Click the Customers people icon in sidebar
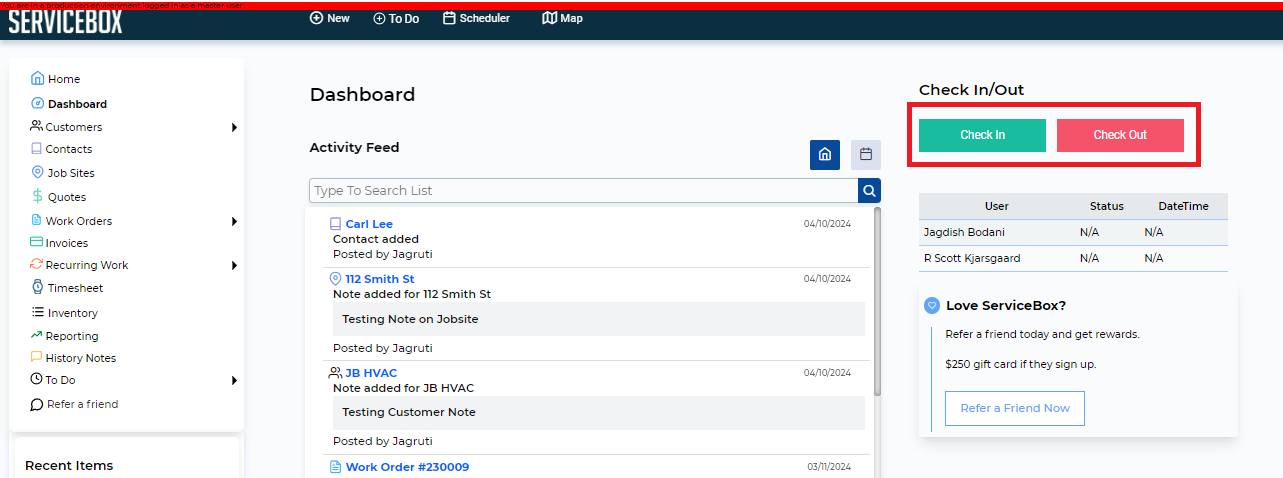This screenshot has width=1283, height=478. pos(36,126)
